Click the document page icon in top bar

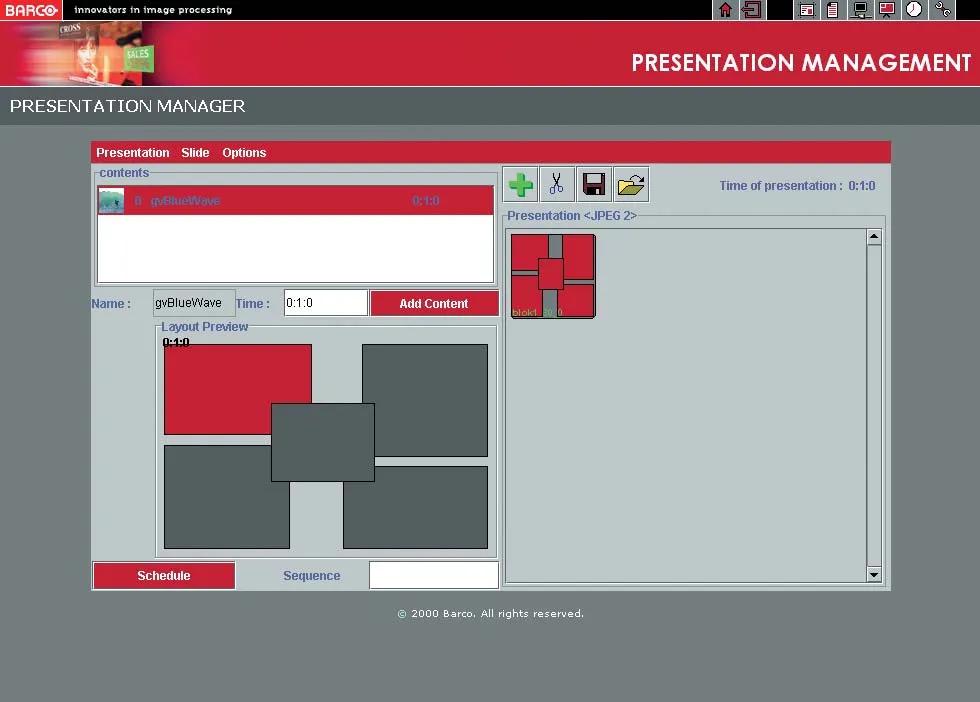832,10
